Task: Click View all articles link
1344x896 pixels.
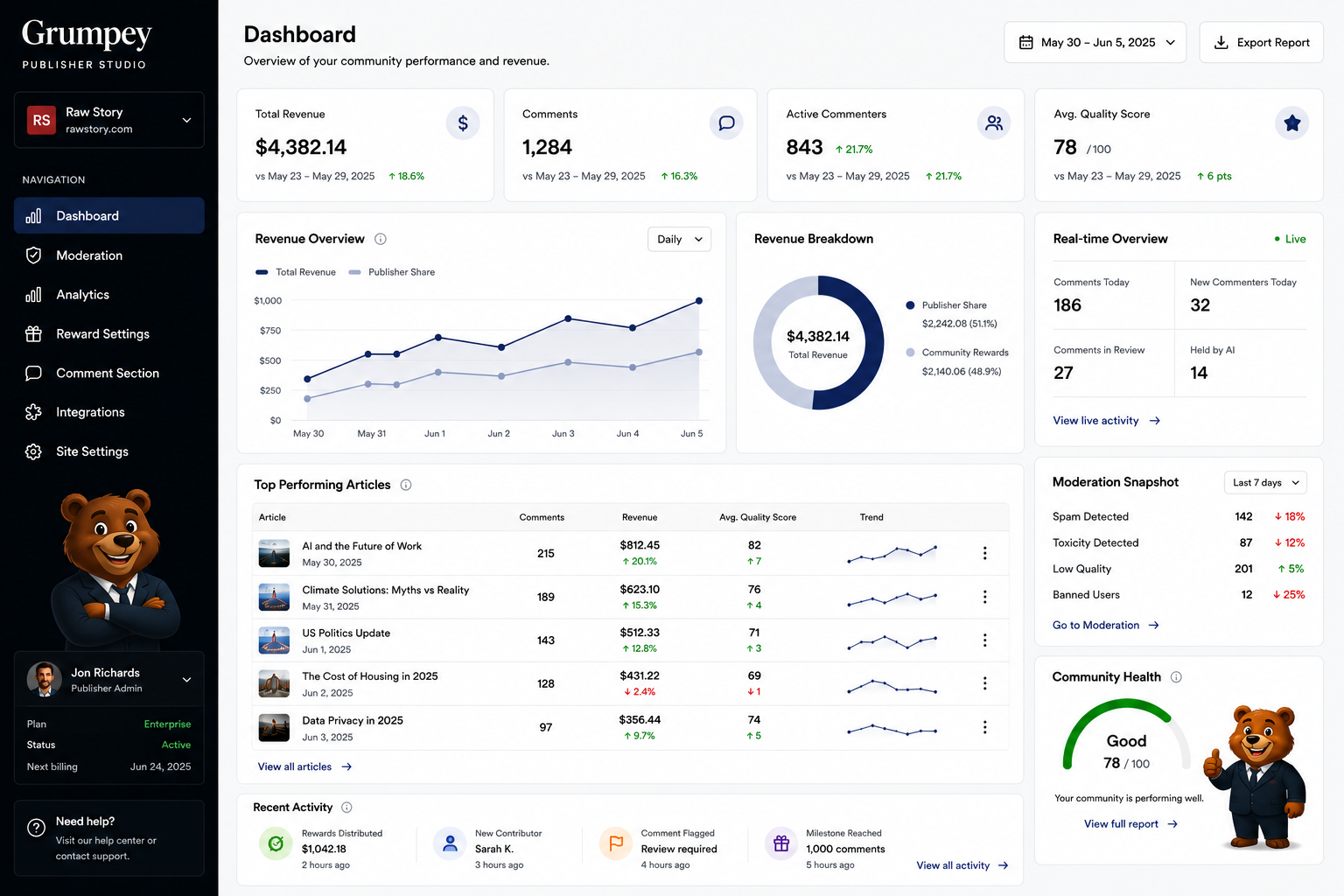Action: (304, 766)
